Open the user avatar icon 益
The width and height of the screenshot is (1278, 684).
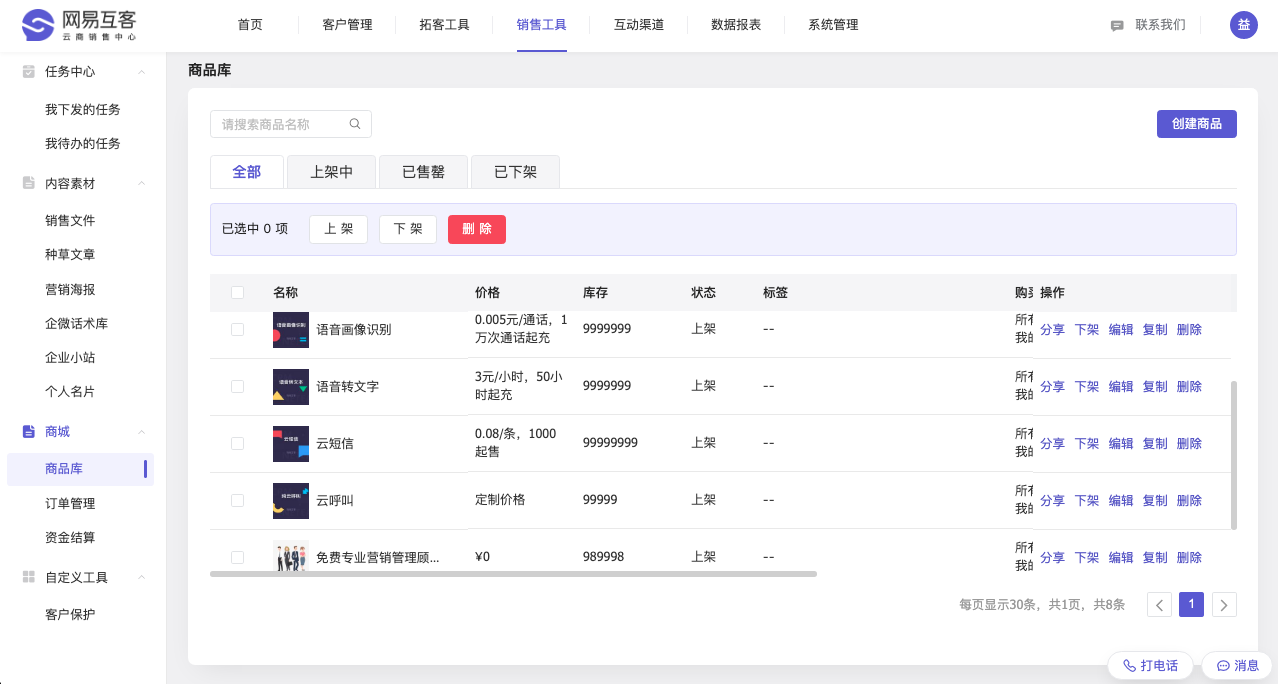point(1243,25)
